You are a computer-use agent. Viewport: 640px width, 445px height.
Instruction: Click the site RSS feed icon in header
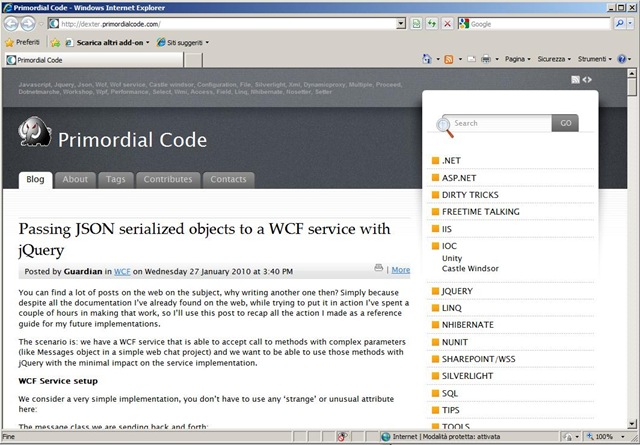click(576, 80)
